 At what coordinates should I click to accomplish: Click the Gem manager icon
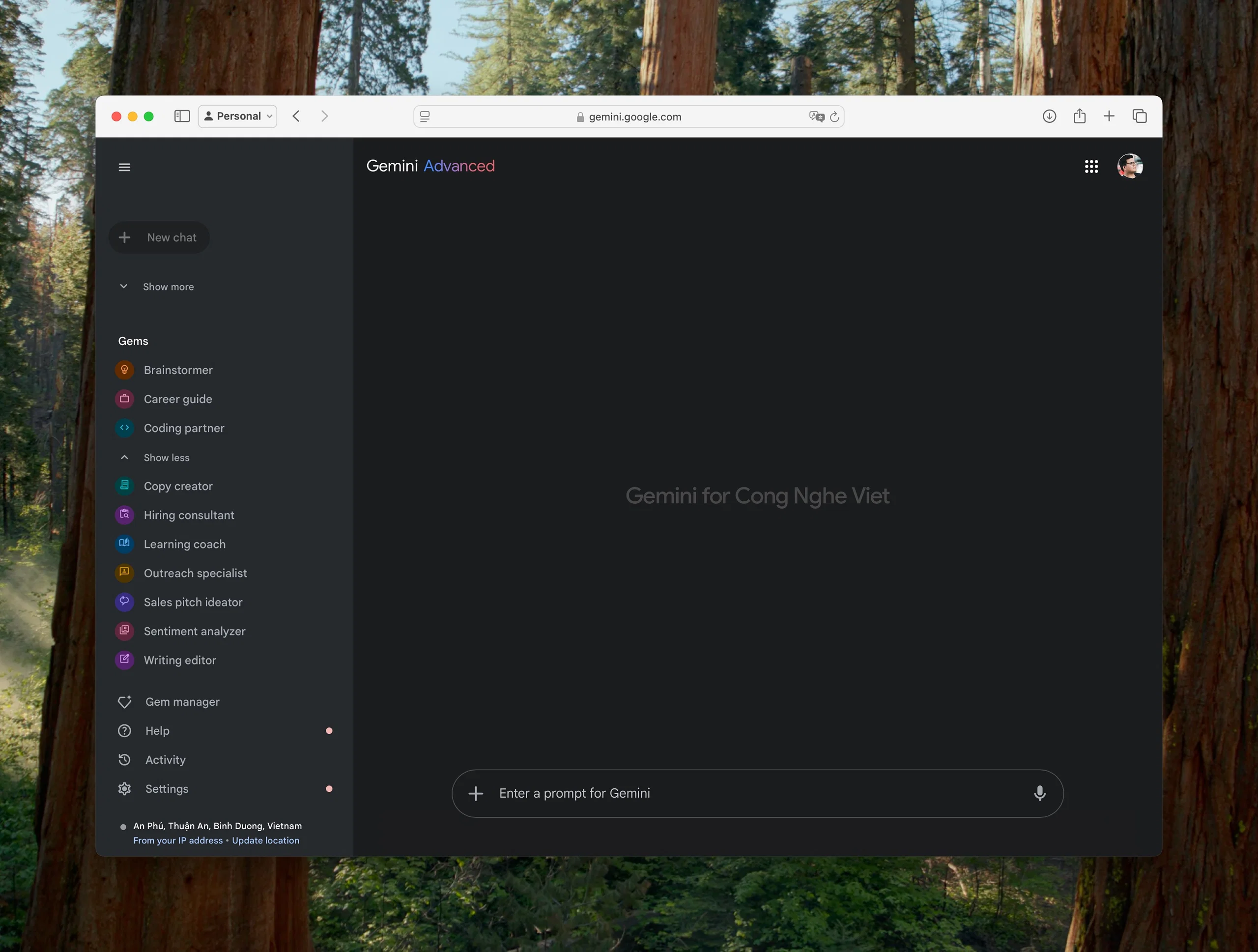click(125, 701)
